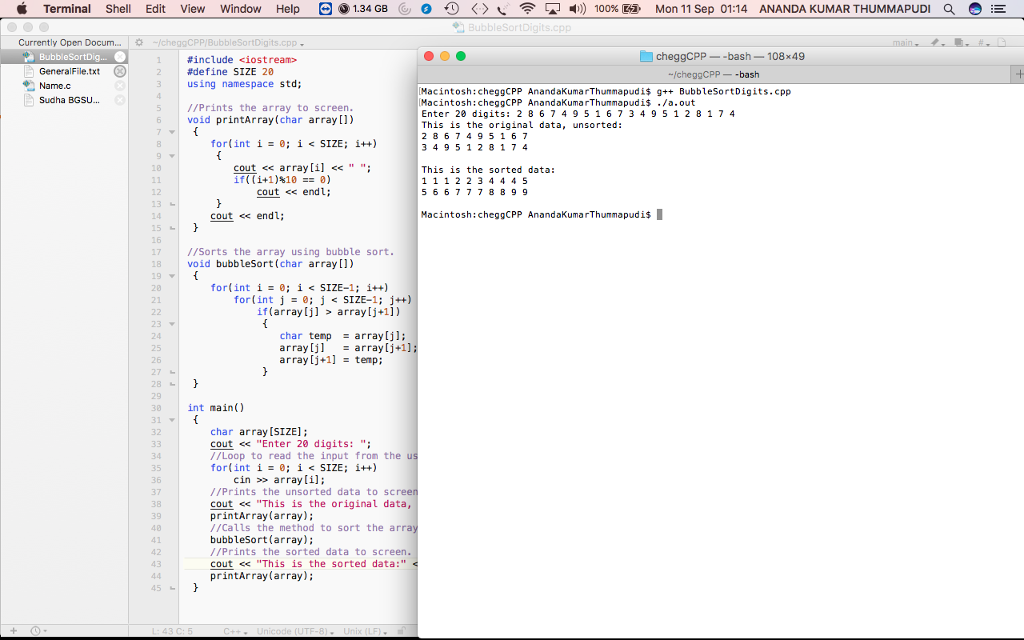
Task: Open Siri from the menu bar
Action: click(975, 8)
